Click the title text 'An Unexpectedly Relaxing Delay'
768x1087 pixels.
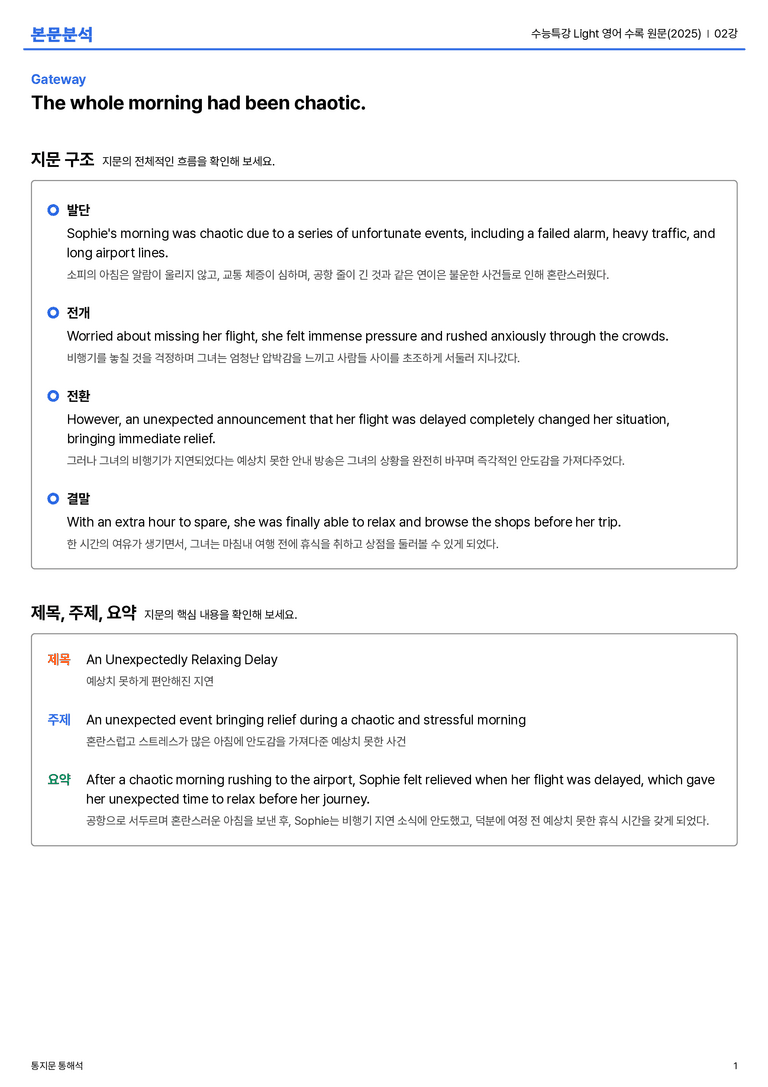[x=182, y=659]
